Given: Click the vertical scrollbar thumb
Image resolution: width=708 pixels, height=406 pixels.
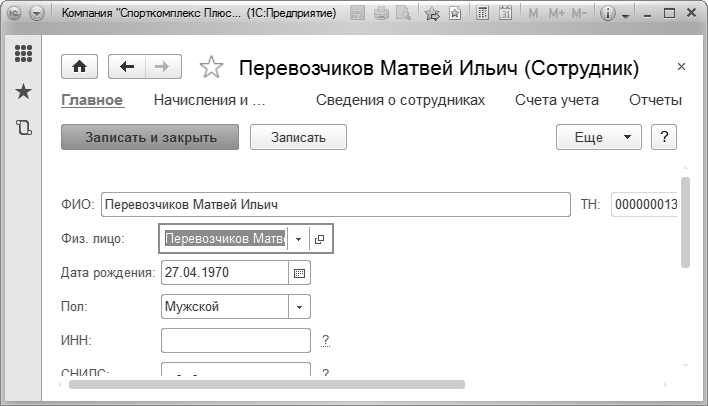Looking at the screenshot, I should [685, 223].
